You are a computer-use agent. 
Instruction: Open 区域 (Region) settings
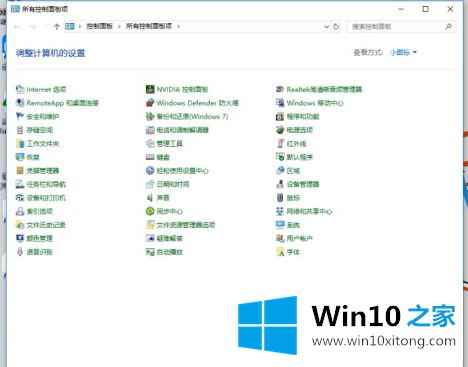tap(288, 171)
